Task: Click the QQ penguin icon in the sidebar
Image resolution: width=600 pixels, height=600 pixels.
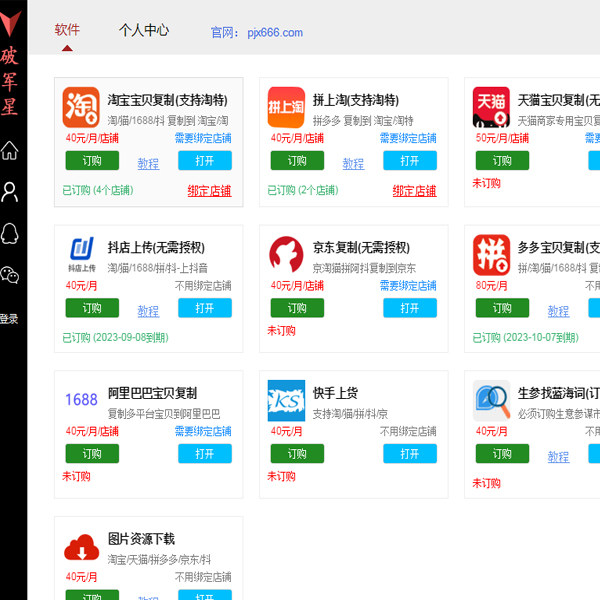Action: [9, 233]
